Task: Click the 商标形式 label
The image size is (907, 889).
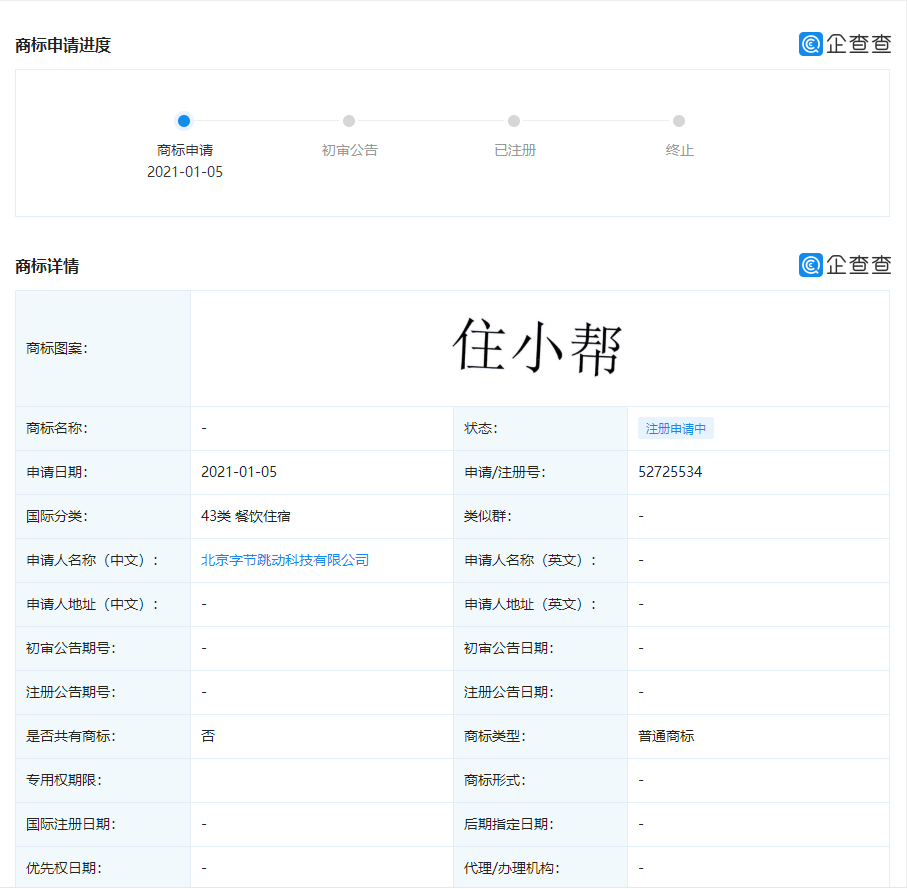Action: [x=495, y=780]
